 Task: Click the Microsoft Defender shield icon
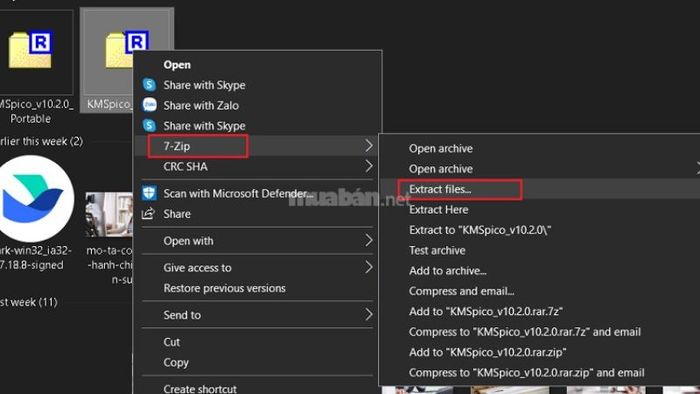coord(149,193)
